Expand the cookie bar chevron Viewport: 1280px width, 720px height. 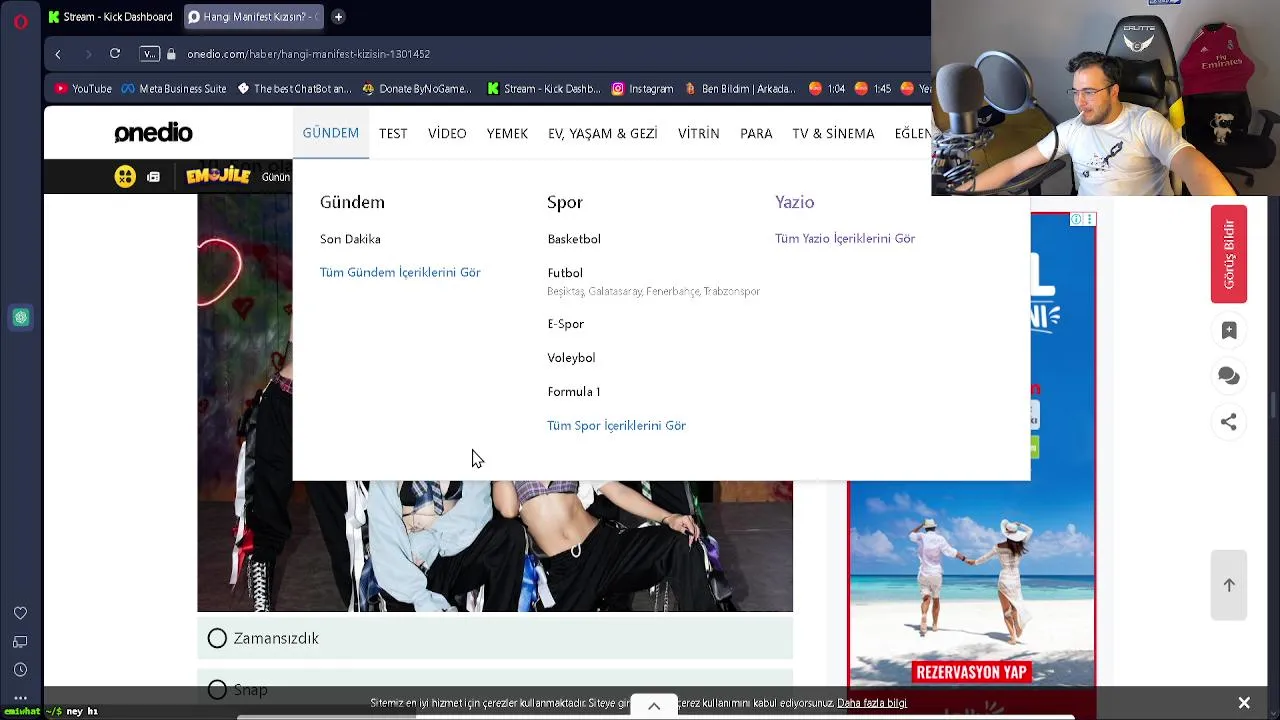click(654, 706)
